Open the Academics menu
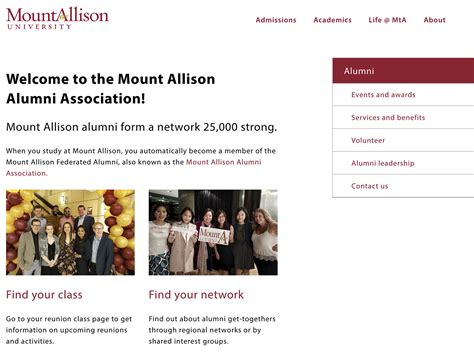The width and height of the screenshot is (474, 362). (332, 20)
